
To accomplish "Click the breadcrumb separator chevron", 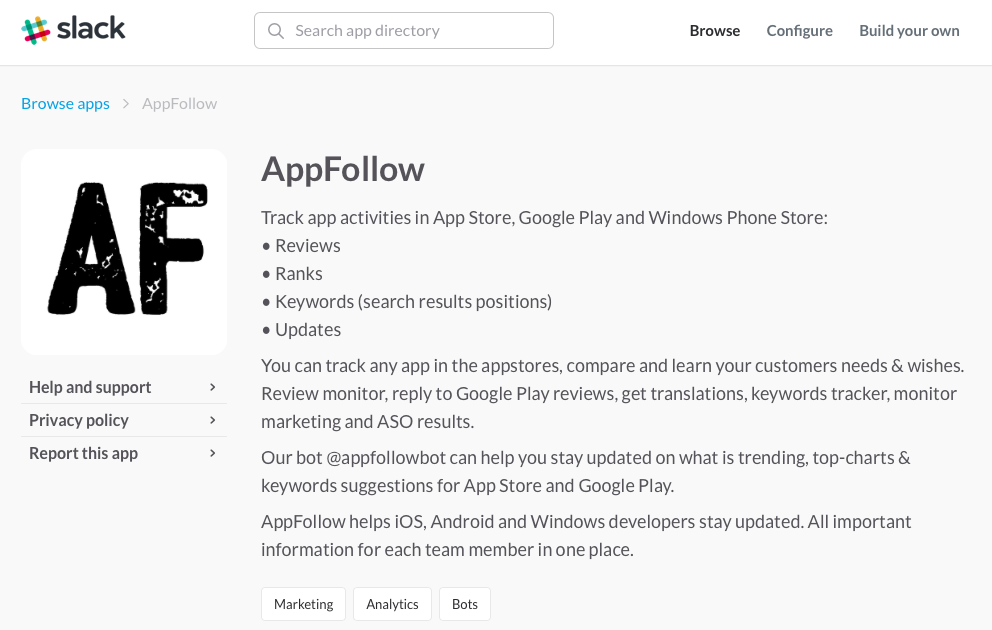I will coord(126,104).
